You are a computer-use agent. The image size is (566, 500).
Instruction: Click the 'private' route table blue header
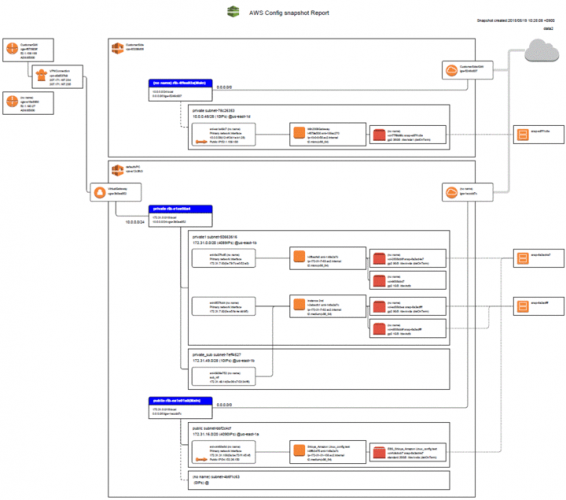coord(180,209)
